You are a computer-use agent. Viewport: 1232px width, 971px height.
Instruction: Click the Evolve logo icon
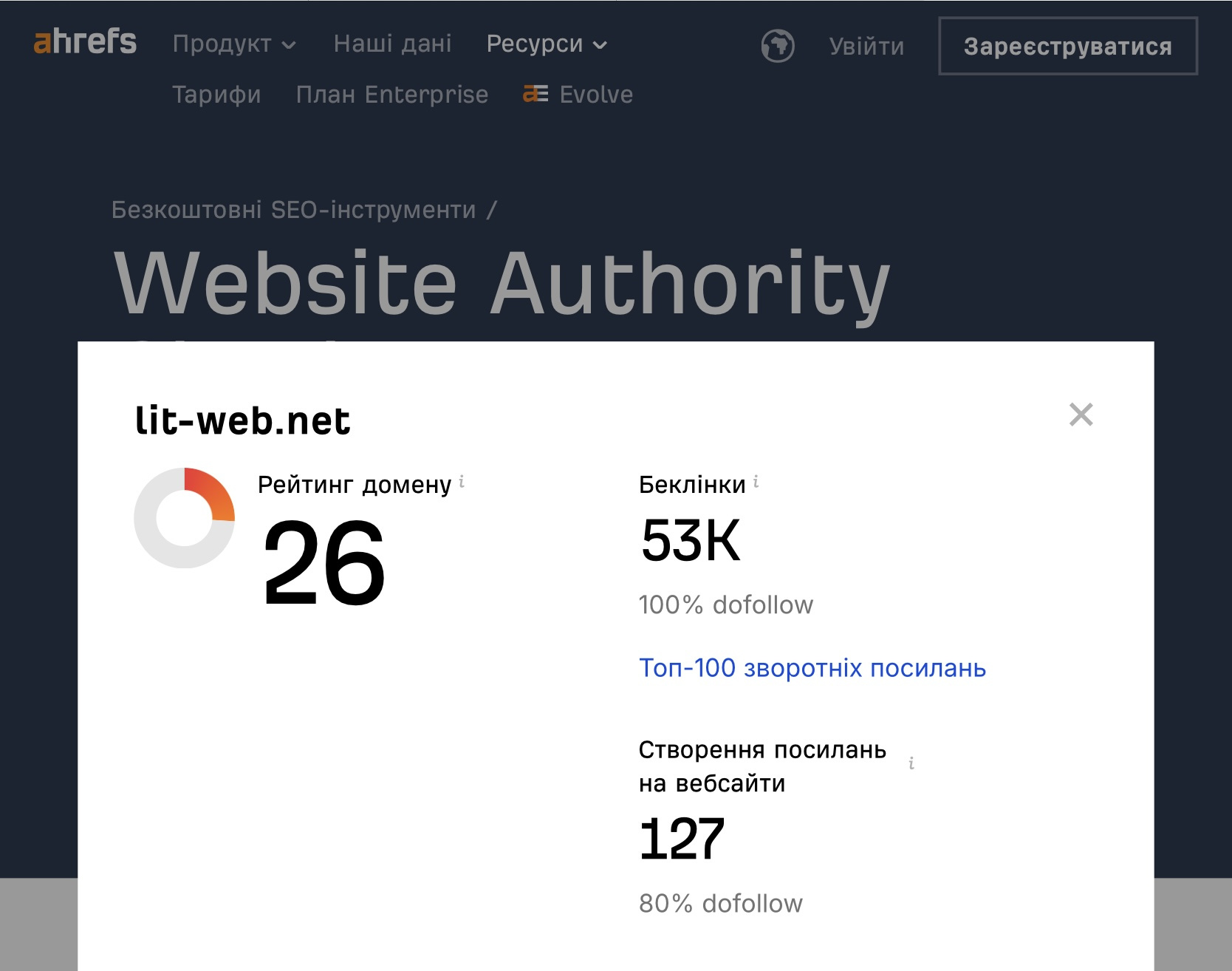[535, 94]
